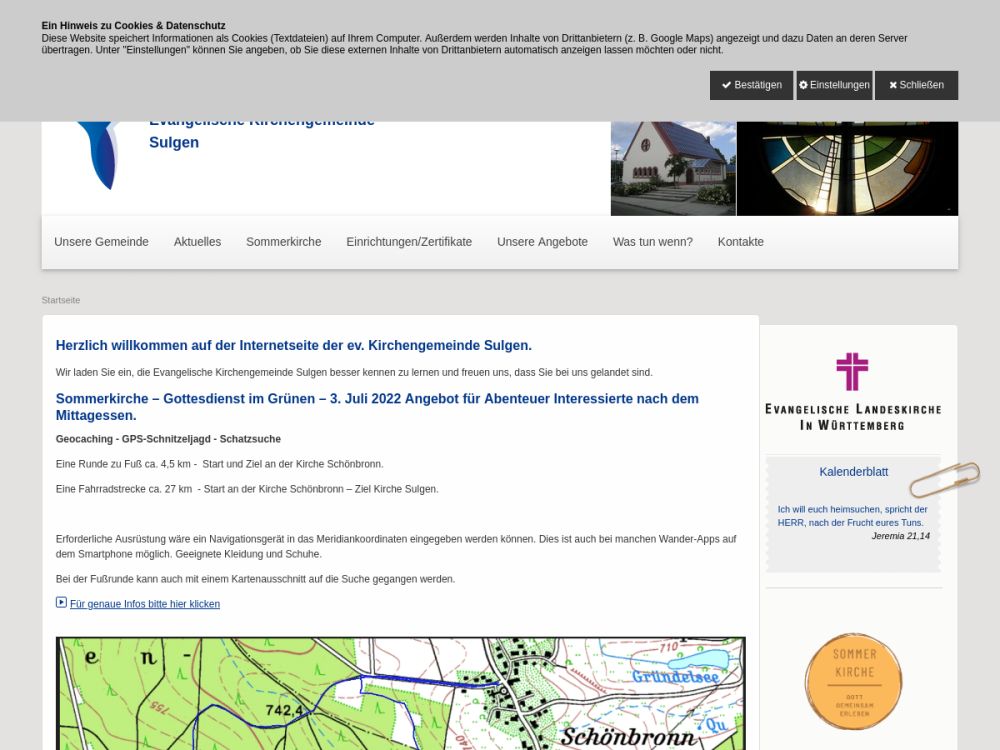
Task: Click the orange Sommerkirche round badge
Action: click(x=853, y=681)
